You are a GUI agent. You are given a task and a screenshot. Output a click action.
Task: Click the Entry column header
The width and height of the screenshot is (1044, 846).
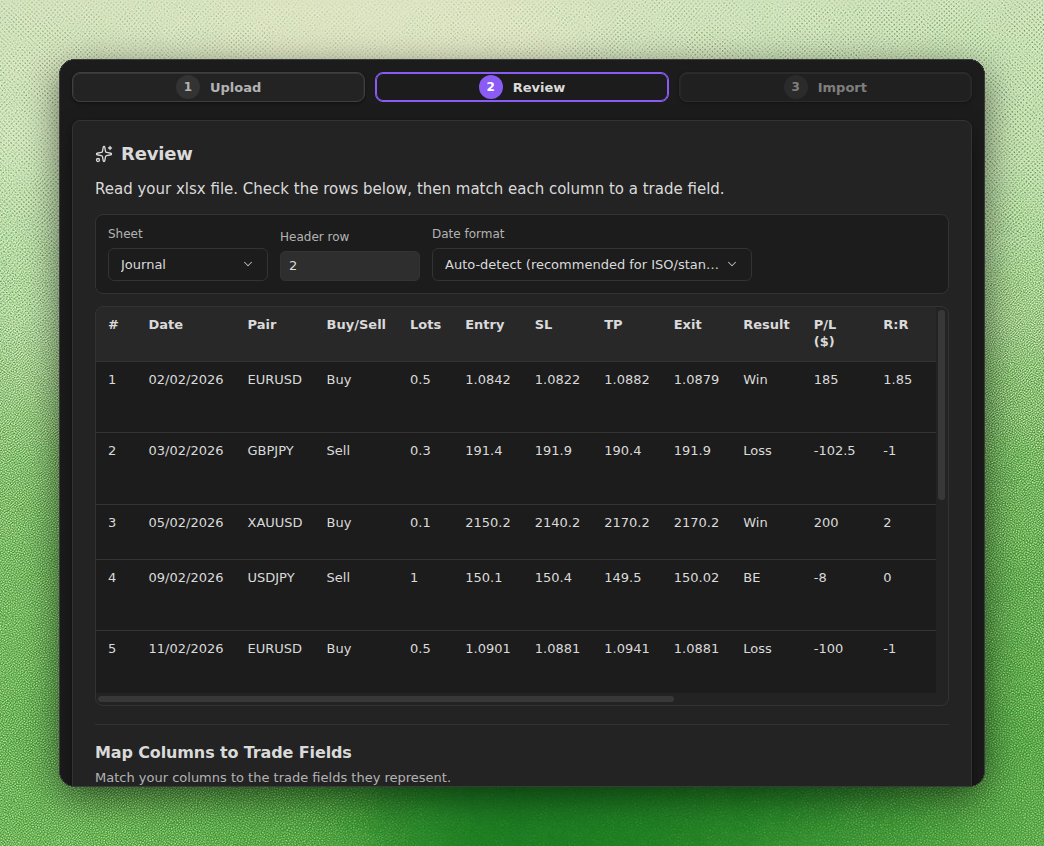[485, 325]
